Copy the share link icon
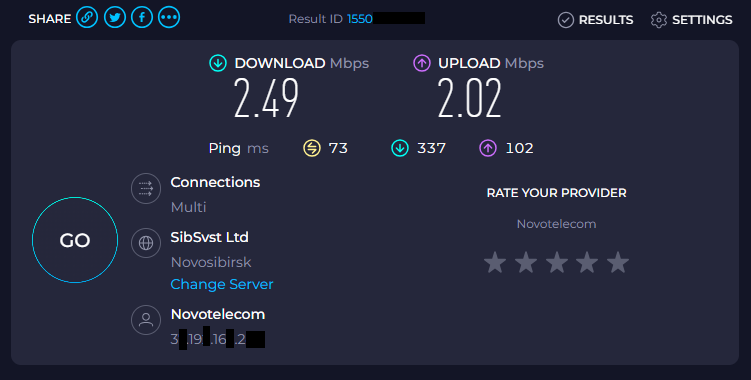Screen dimensions: 751x380 [x=87, y=18]
